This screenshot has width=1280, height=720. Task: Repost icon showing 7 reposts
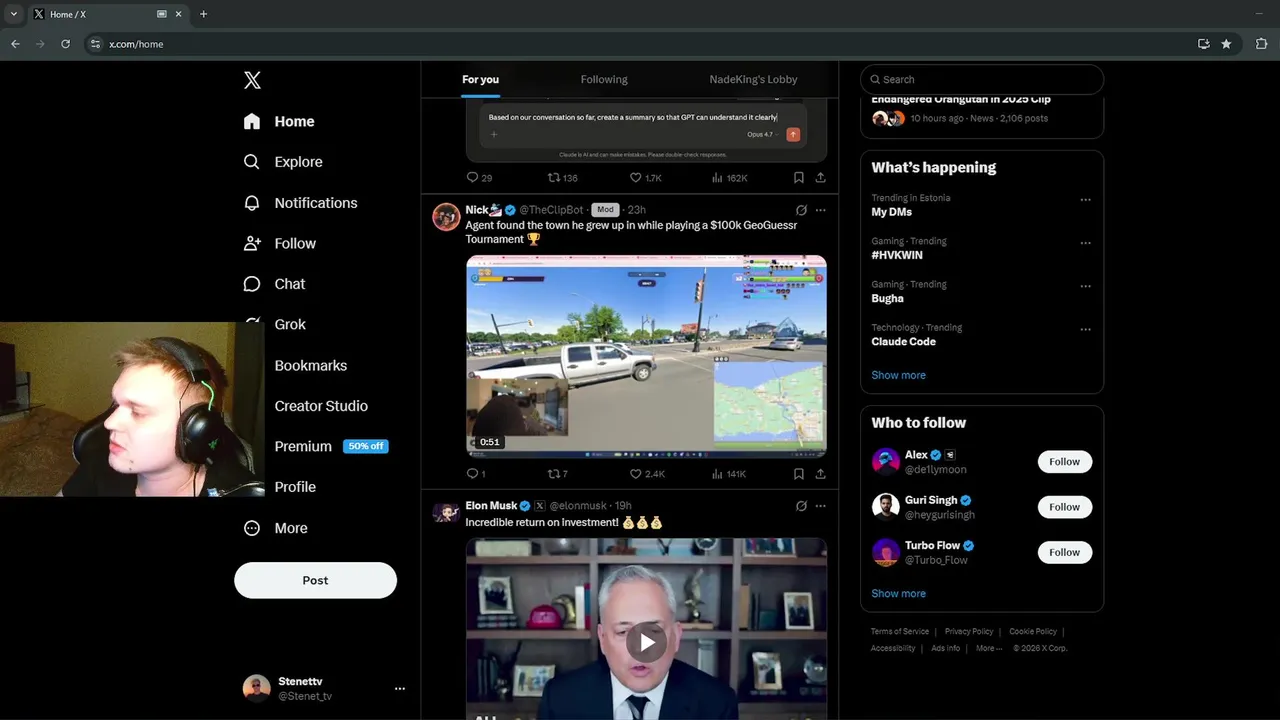(x=554, y=474)
